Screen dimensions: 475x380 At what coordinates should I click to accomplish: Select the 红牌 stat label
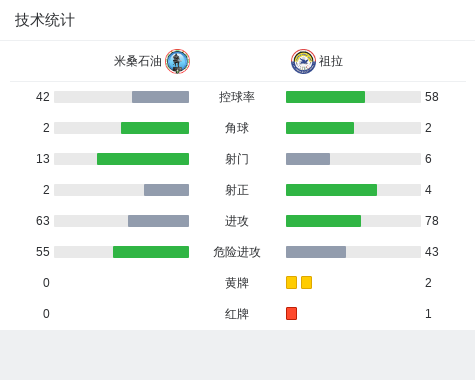(x=237, y=314)
